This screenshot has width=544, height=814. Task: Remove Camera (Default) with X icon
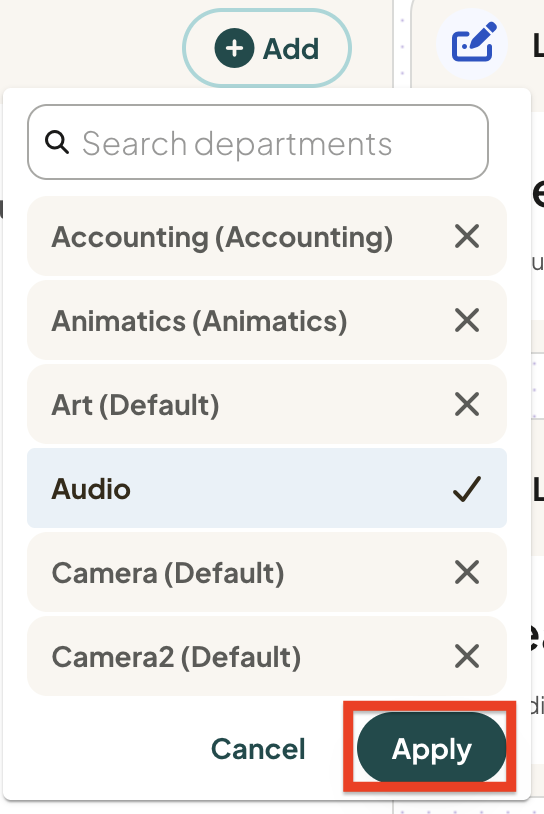click(467, 572)
